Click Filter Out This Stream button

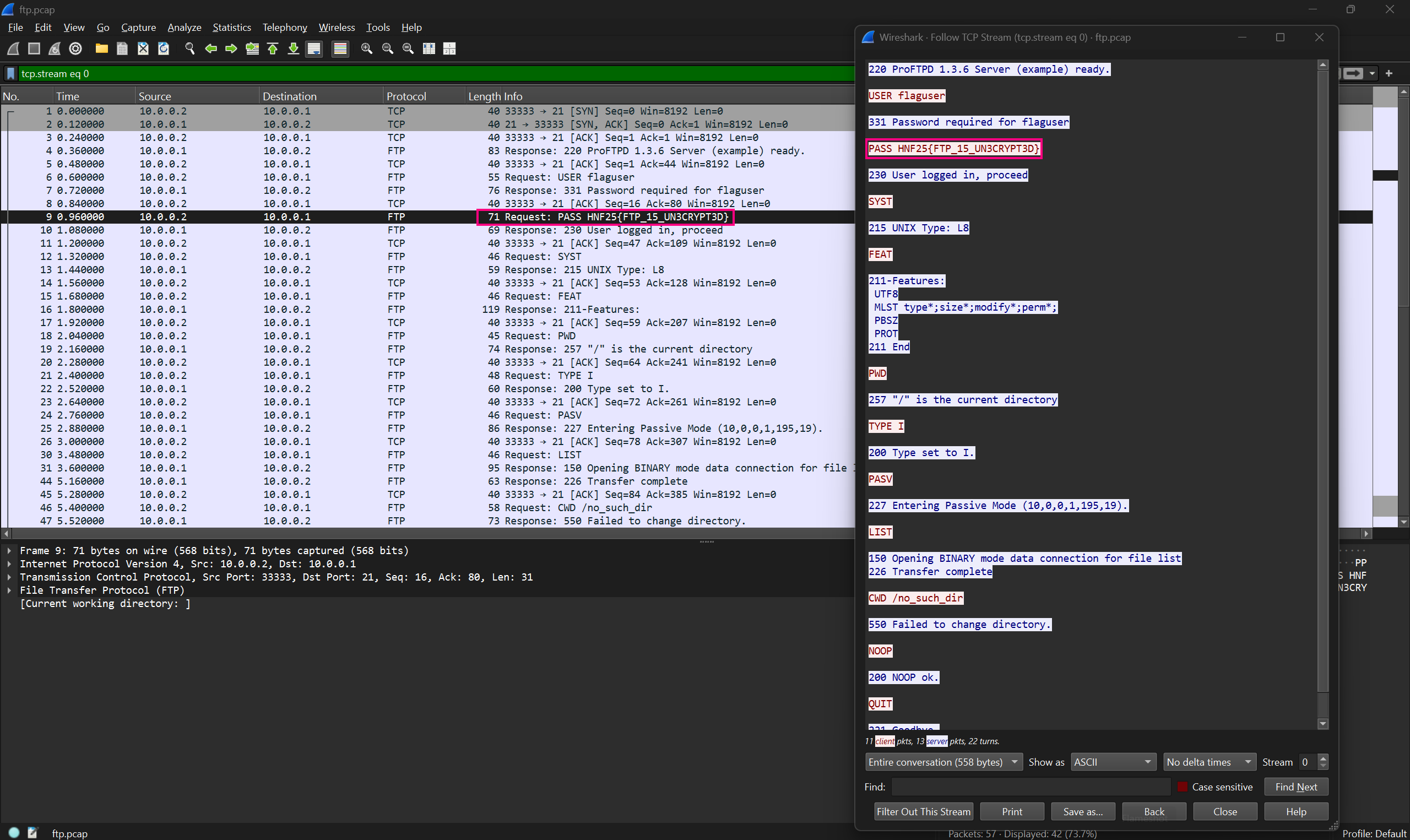(x=923, y=812)
